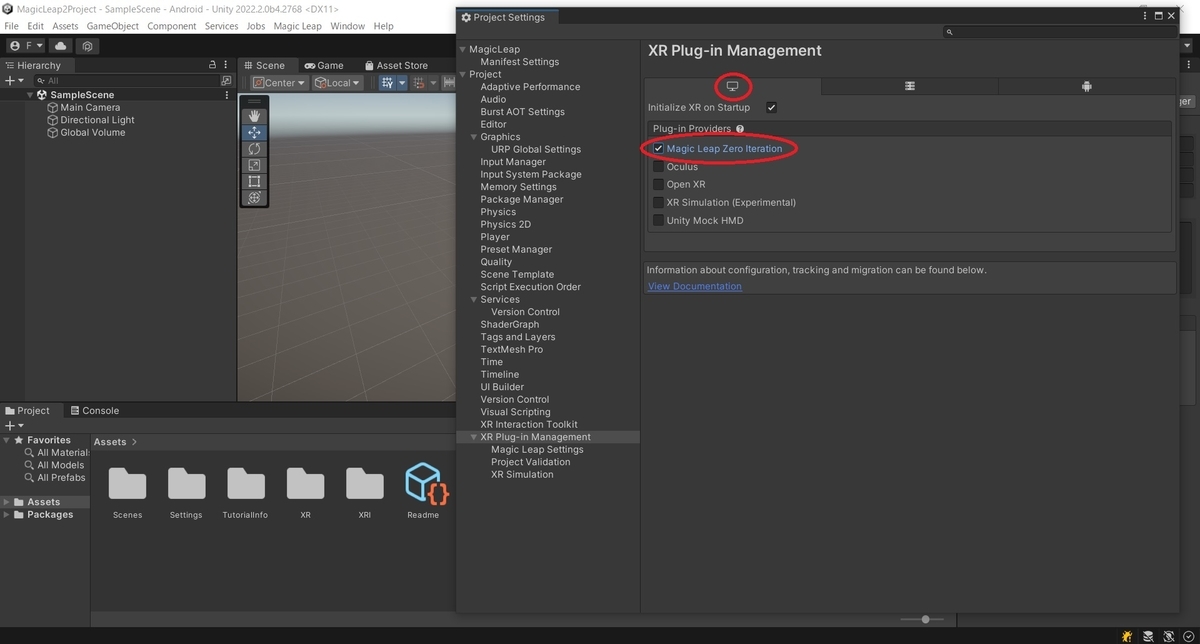The height and width of the screenshot is (644, 1200).
Task: Enable Unity Mock HMD provider
Action: [658, 221]
